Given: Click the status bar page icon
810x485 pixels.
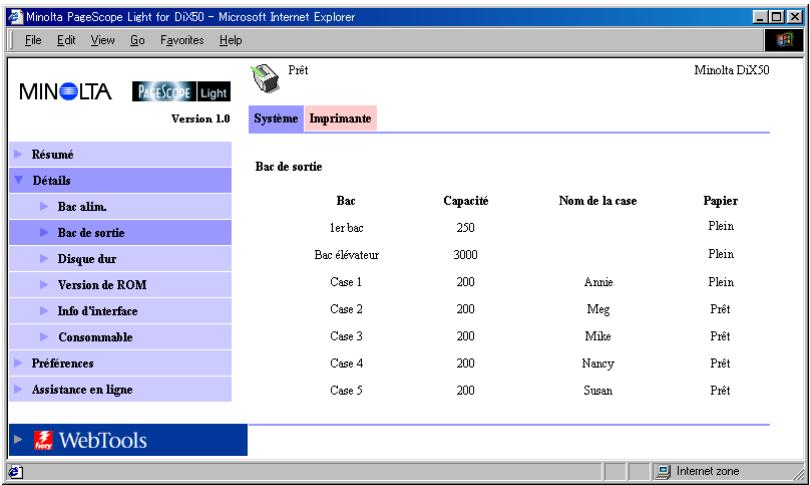Looking at the screenshot, I should (x=15, y=472).
